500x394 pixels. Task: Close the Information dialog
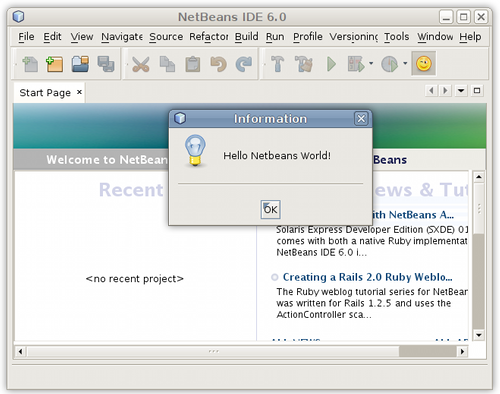point(361,118)
